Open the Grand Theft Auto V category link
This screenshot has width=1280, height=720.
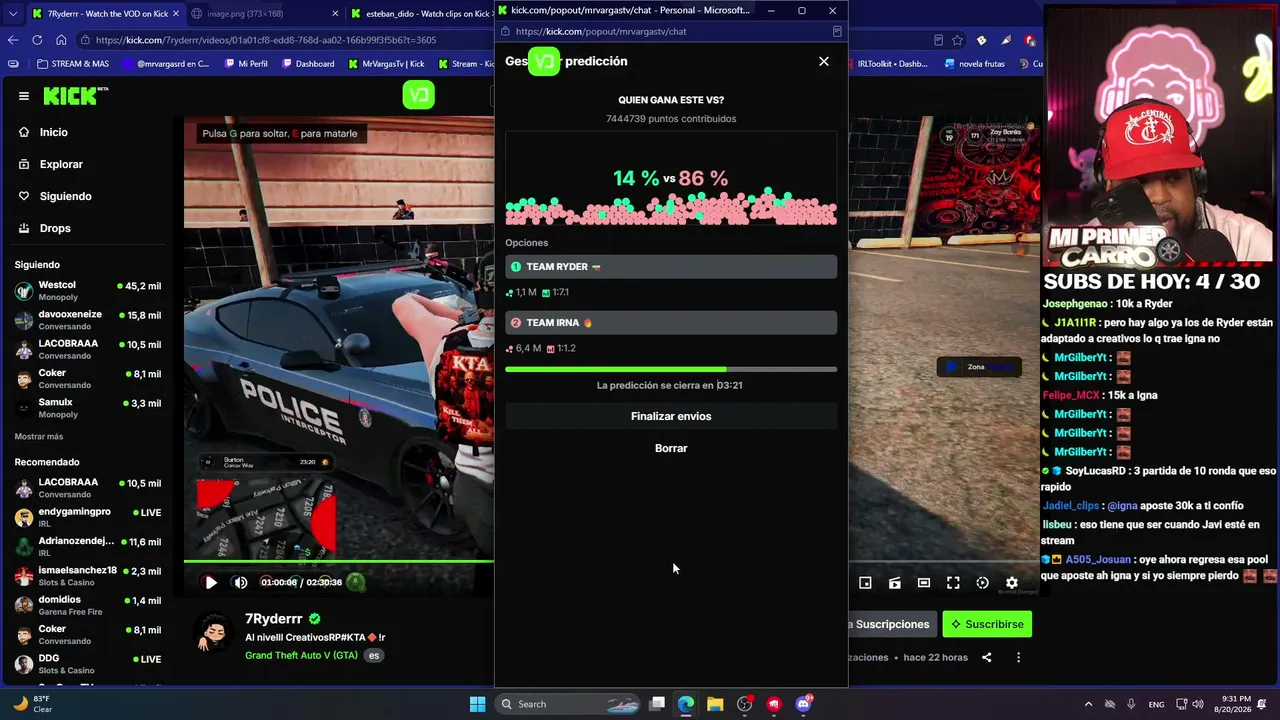[x=301, y=655]
